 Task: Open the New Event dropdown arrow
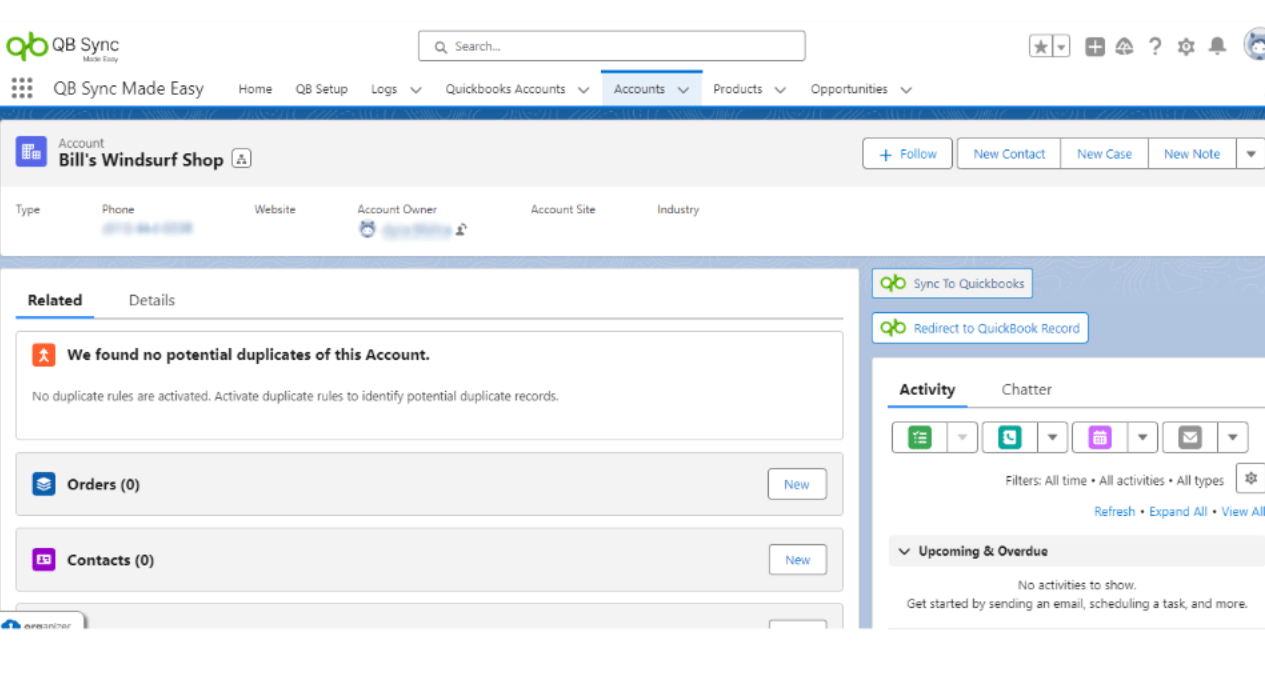click(x=1142, y=437)
